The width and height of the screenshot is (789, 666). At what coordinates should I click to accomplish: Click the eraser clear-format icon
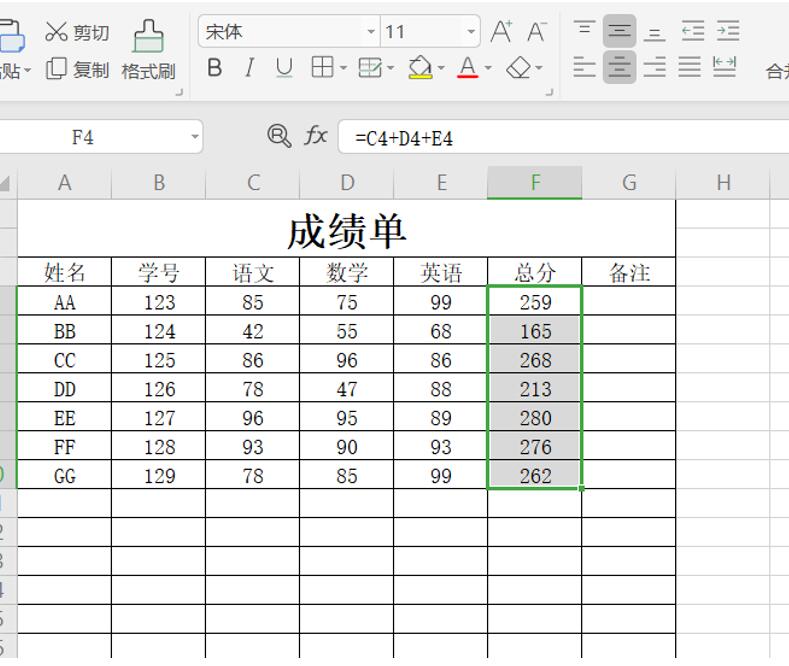519,68
